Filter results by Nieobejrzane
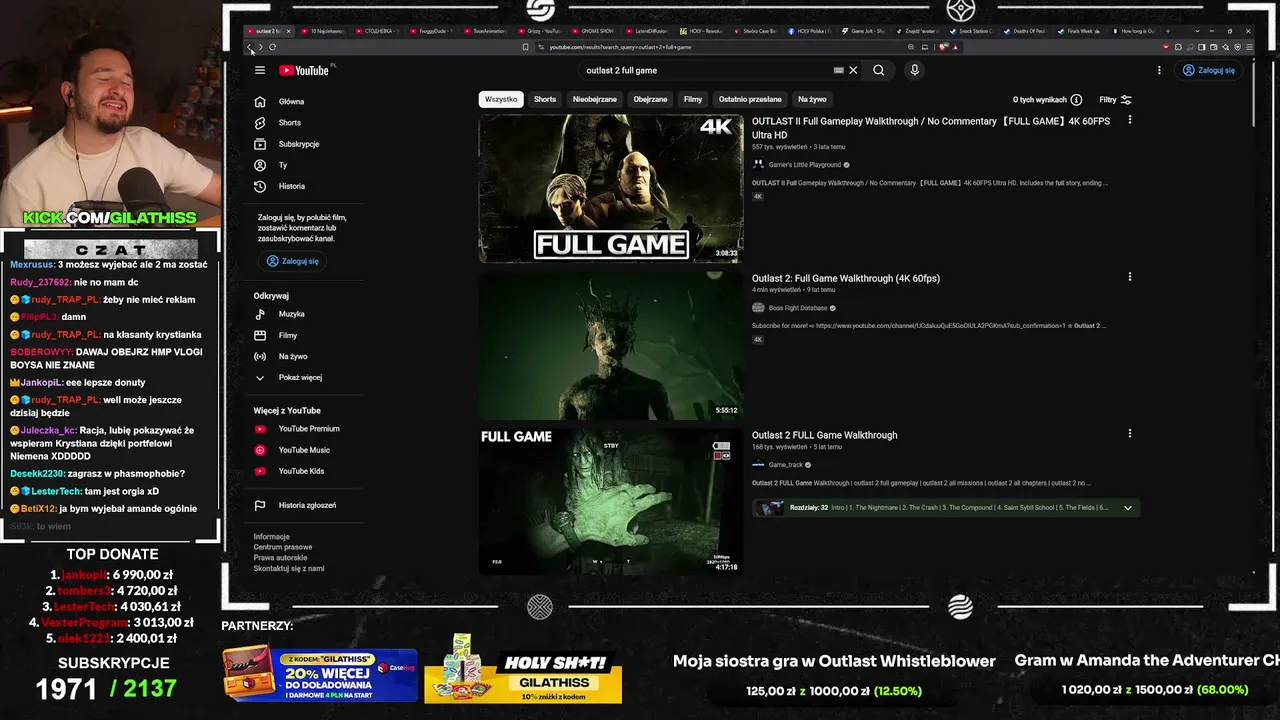 (x=594, y=100)
